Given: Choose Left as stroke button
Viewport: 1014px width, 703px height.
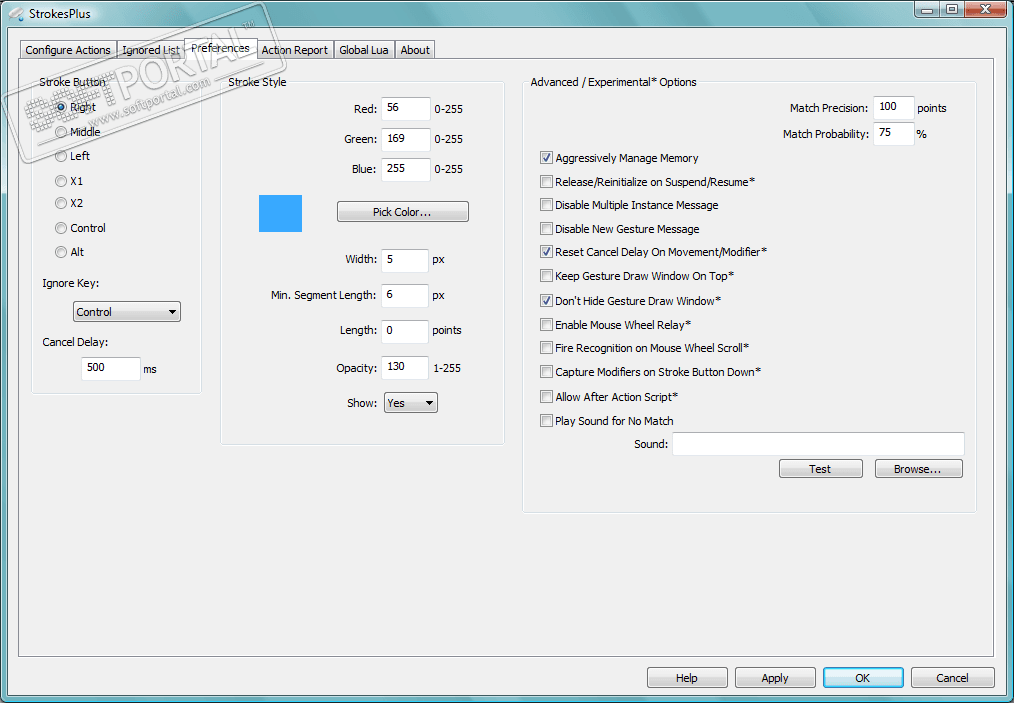Looking at the screenshot, I should click(x=61, y=156).
